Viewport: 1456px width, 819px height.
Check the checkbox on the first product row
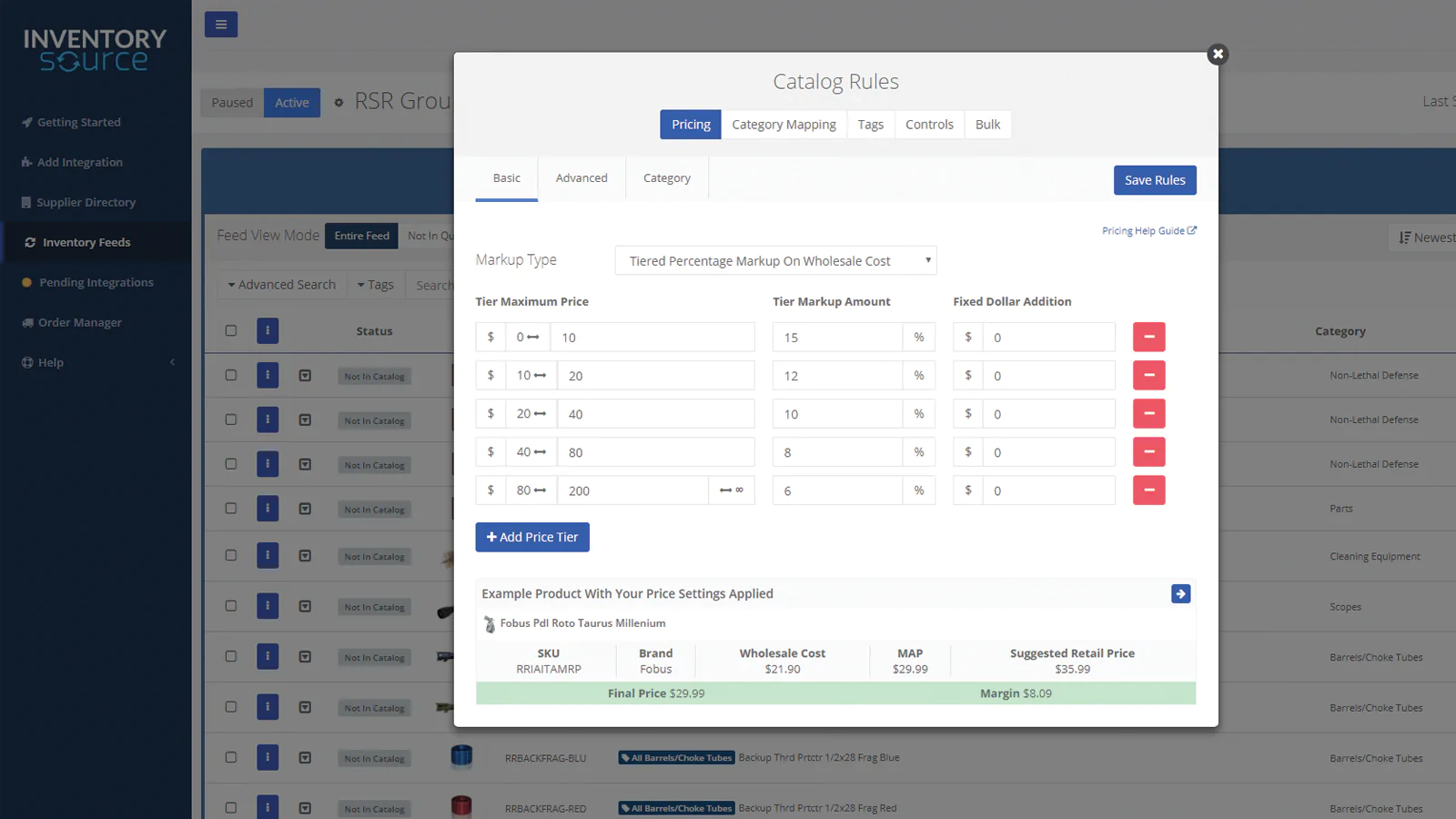pyautogui.click(x=229, y=375)
